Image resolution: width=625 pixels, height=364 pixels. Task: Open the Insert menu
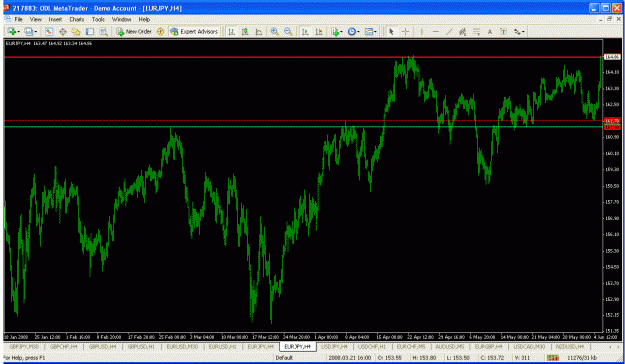[55, 19]
